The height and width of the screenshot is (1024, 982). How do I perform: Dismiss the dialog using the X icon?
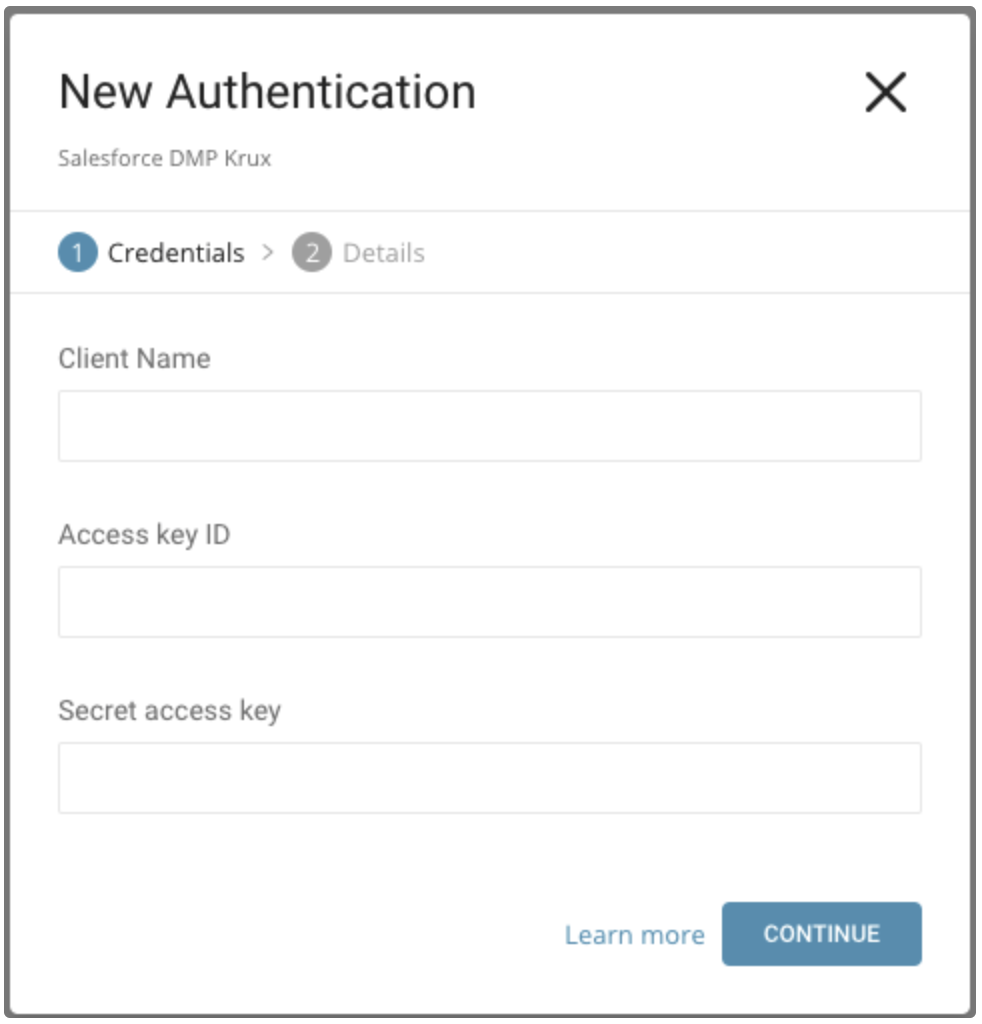885,93
